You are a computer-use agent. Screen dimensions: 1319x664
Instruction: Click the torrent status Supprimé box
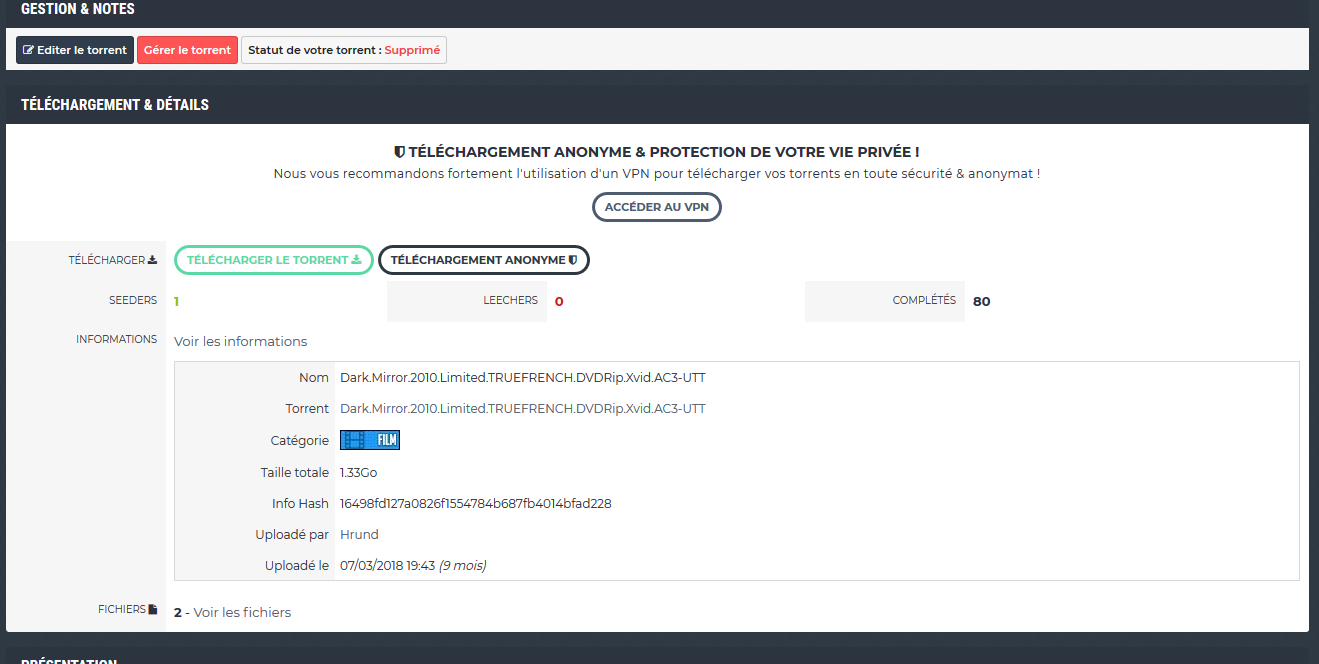(x=343, y=50)
